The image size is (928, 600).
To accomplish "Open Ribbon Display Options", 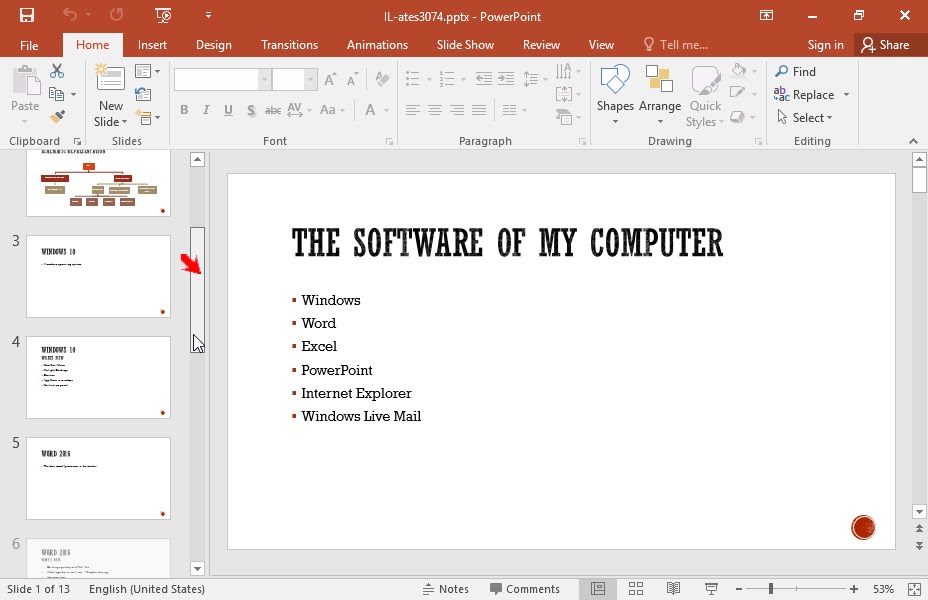I will [x=766, y=15].
